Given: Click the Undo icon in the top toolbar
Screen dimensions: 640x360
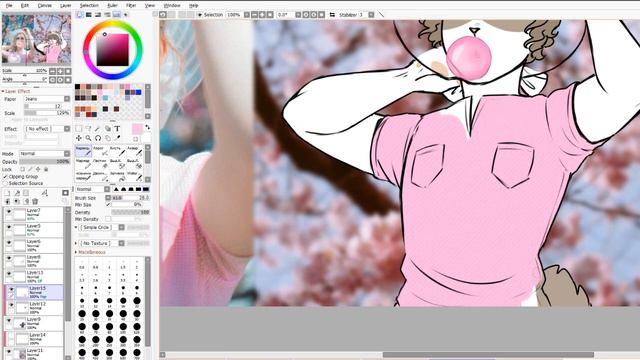Looking at the screenshot, I should 163,15.
